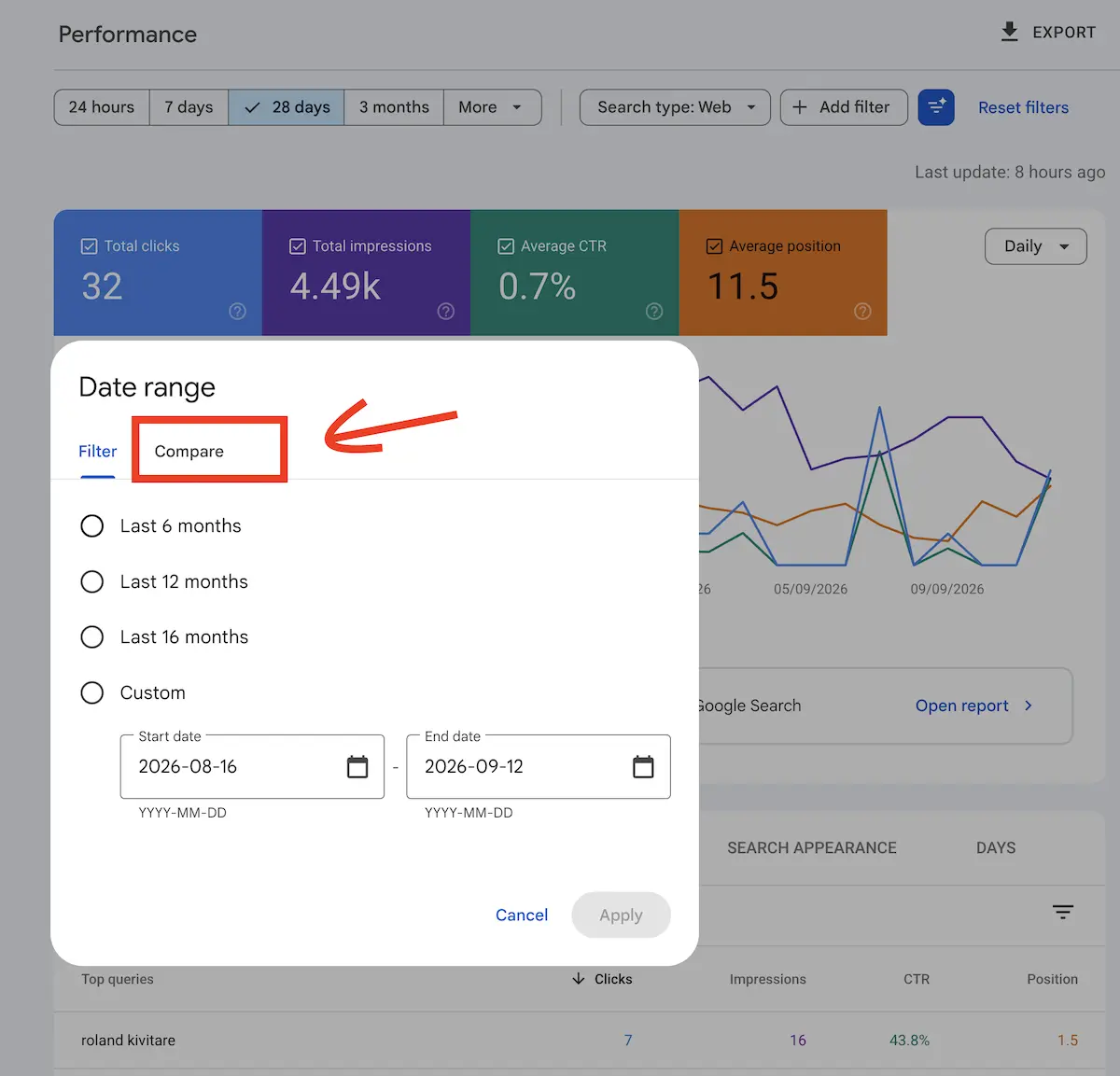Open the Days tab
The image size is (1120, 1076).
(996, 848)
